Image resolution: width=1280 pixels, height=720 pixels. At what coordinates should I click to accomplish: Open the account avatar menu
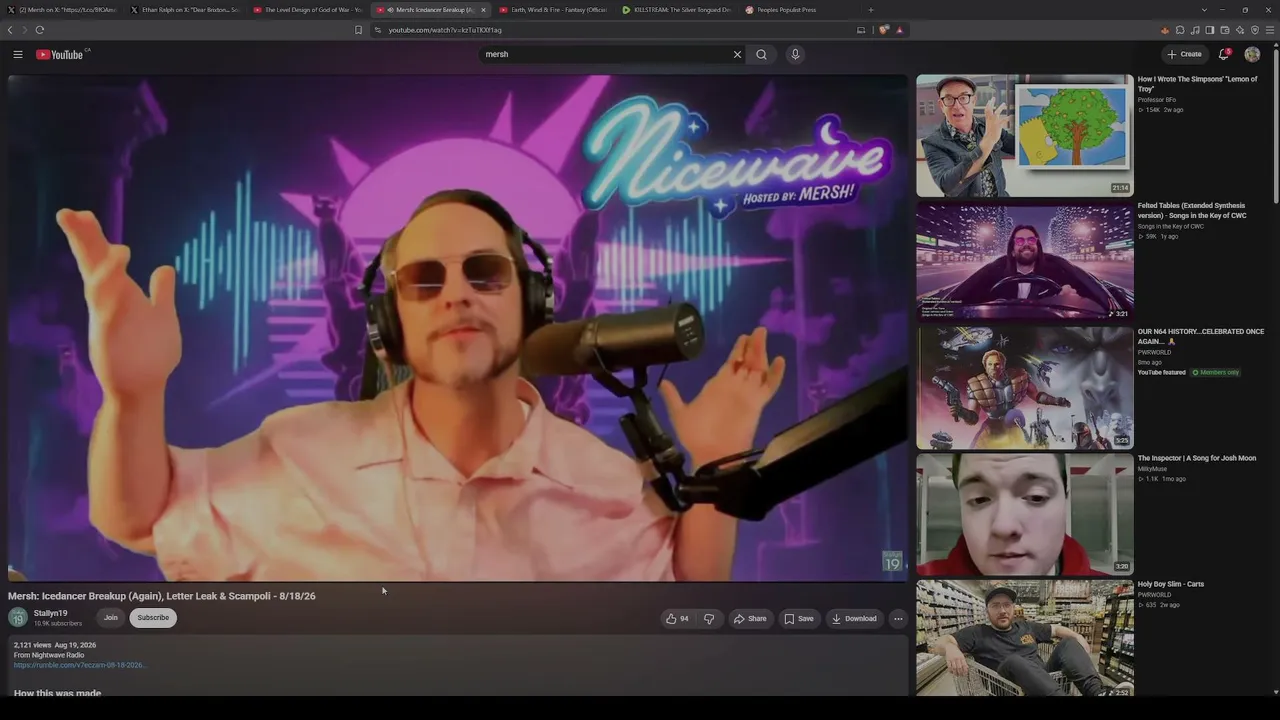(x=1252, y=54)
